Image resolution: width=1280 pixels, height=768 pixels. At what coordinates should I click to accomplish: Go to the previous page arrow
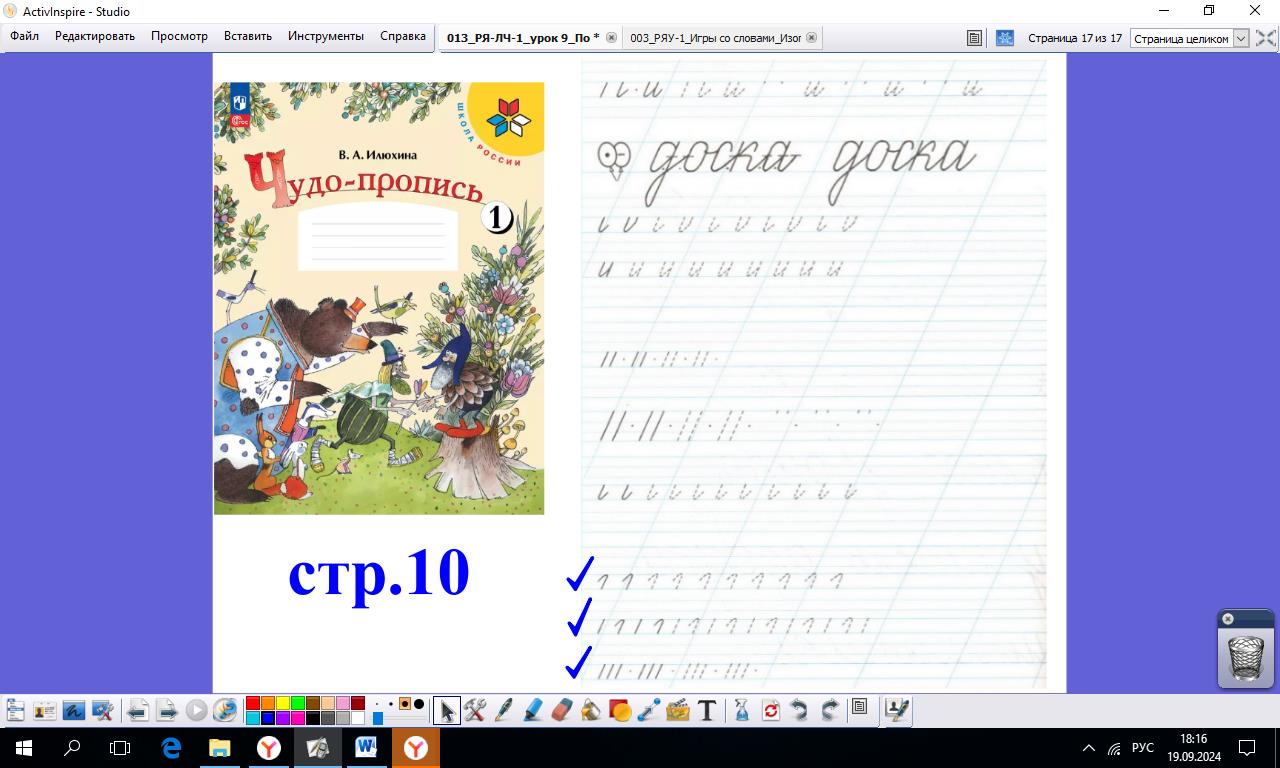[138, 711]
